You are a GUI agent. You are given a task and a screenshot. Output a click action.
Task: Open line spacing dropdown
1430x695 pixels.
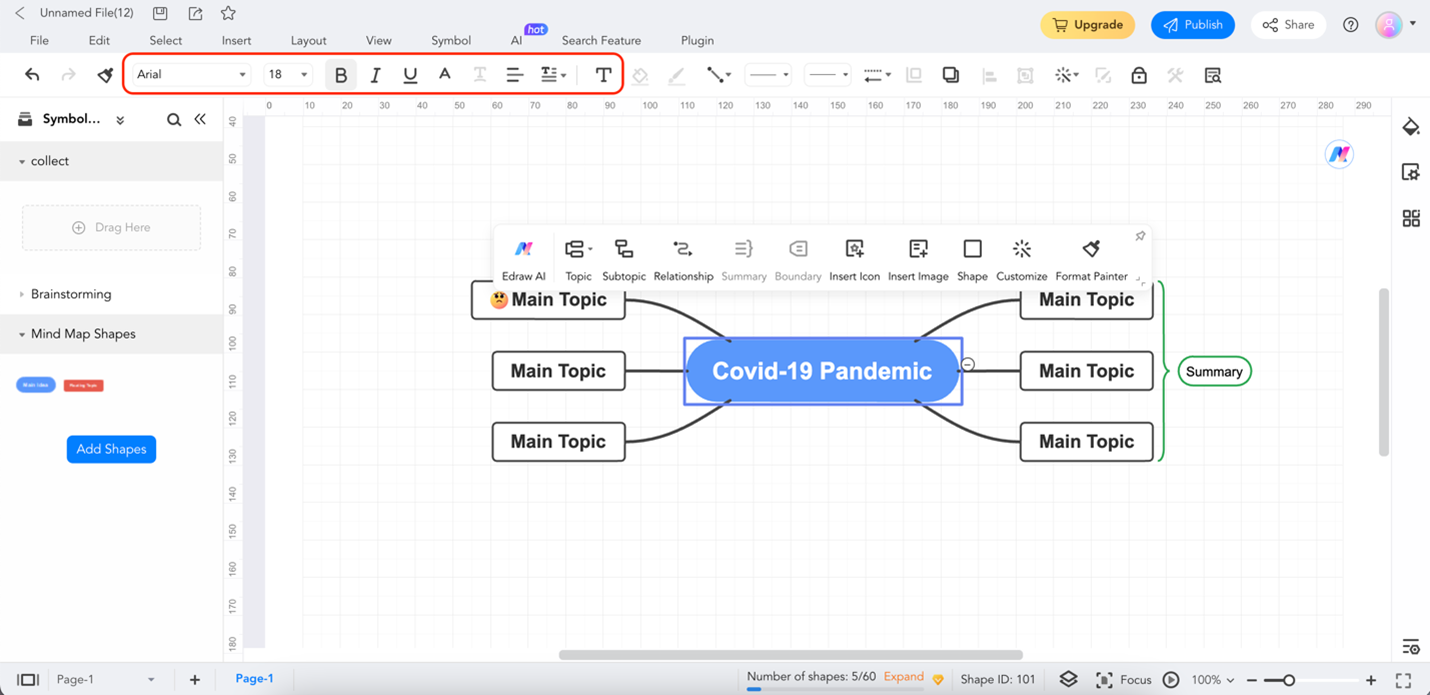tap(553, 75)
